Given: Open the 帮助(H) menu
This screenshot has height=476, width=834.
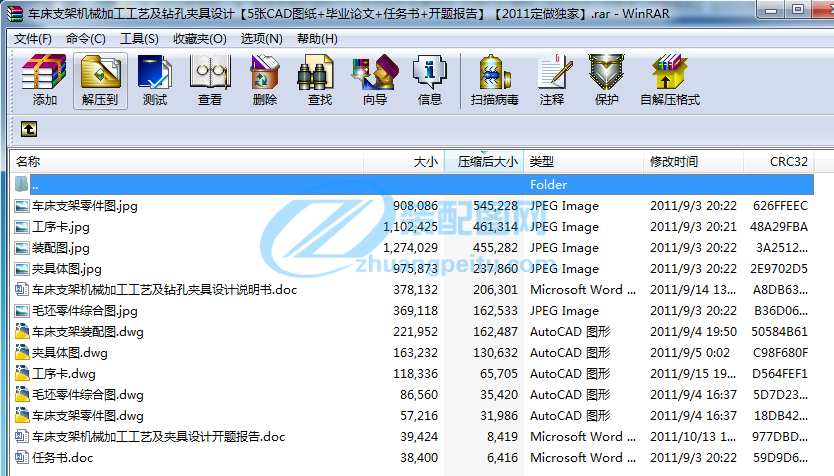Looking at the screenshot, I should pyautogui.click(x=317, y=39).
